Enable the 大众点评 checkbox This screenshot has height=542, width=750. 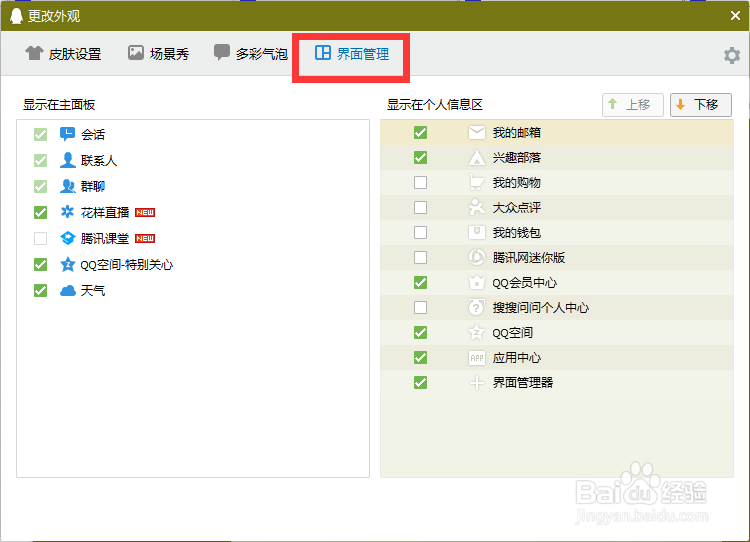420,207
